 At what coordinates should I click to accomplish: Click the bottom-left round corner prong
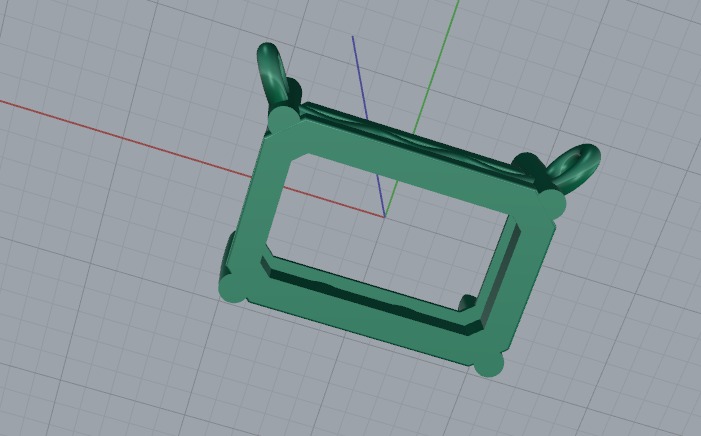point(233,288)
